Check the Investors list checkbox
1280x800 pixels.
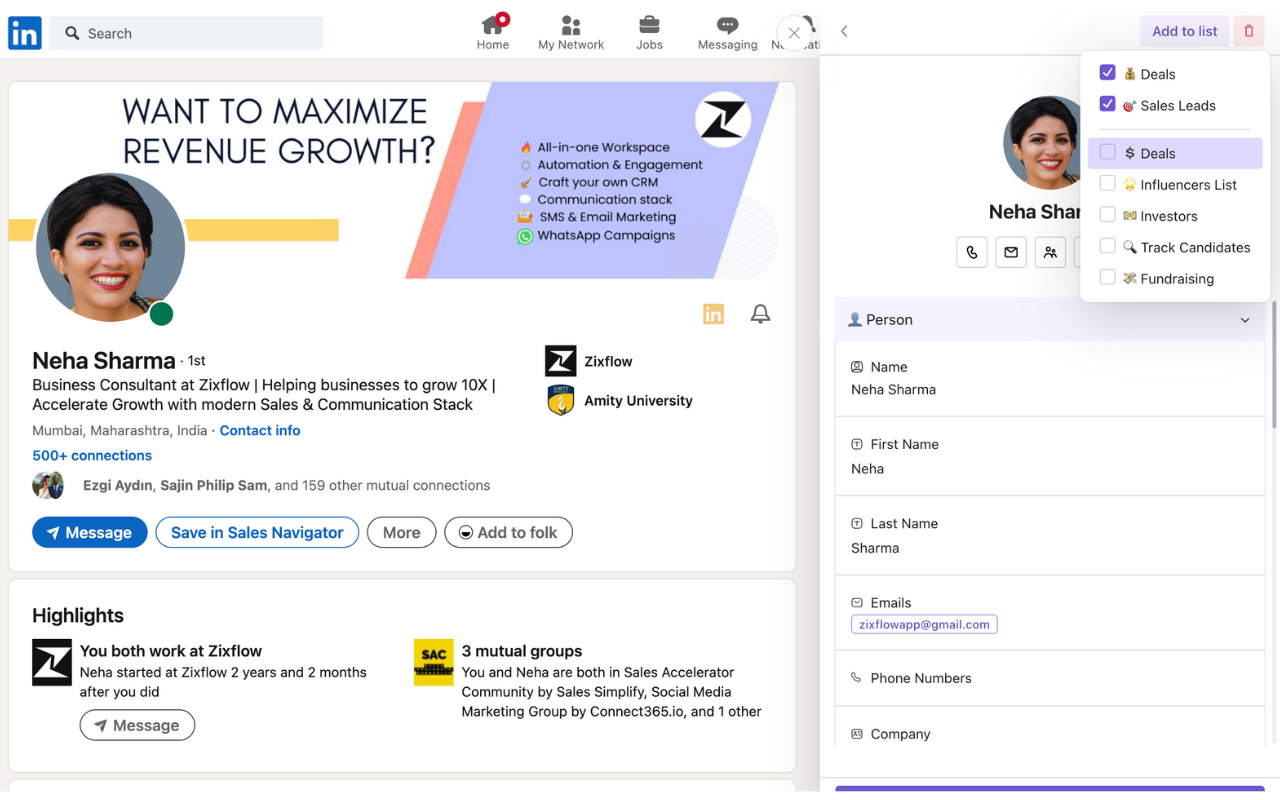pos(1107,215)
